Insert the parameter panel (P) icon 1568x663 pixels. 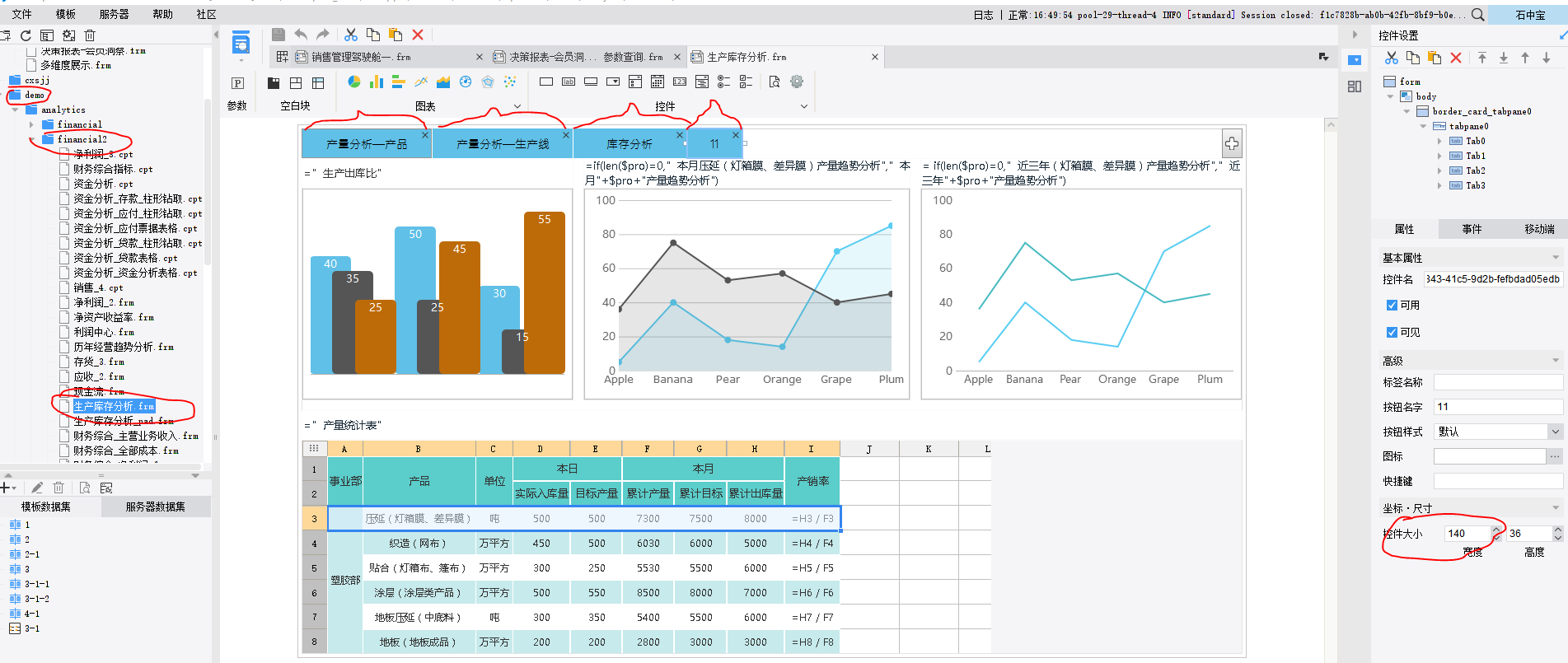pos(237,82)
